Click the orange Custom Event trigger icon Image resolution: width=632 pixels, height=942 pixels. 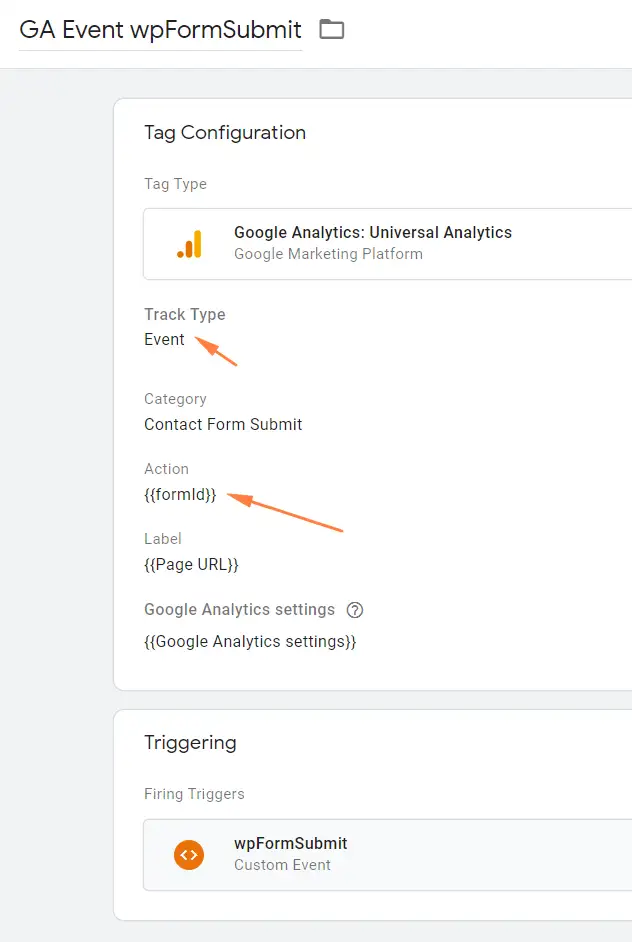point(189,854)
